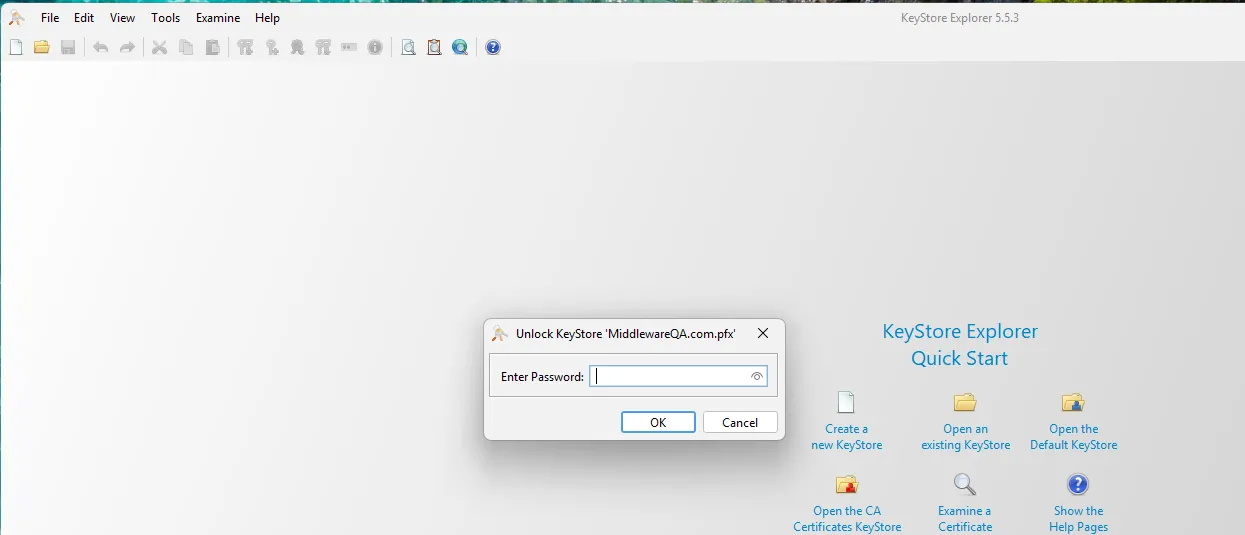Open the File menu
The image size is (1245, 535).
tap(50, 18)
